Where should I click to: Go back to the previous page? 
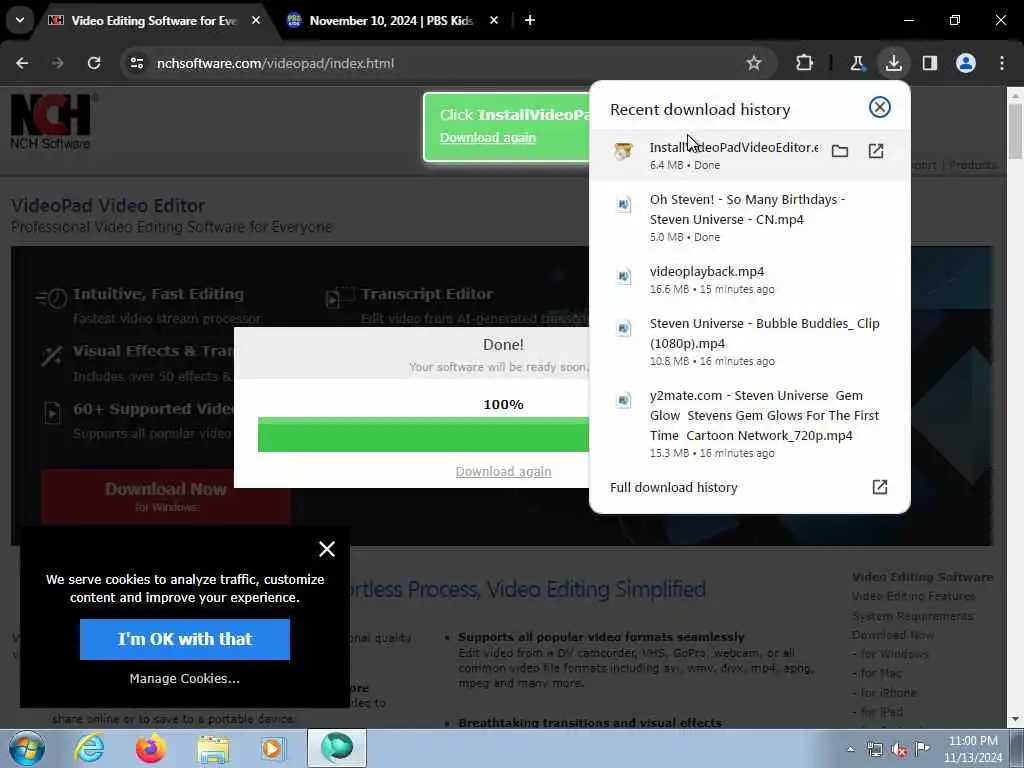22,63
